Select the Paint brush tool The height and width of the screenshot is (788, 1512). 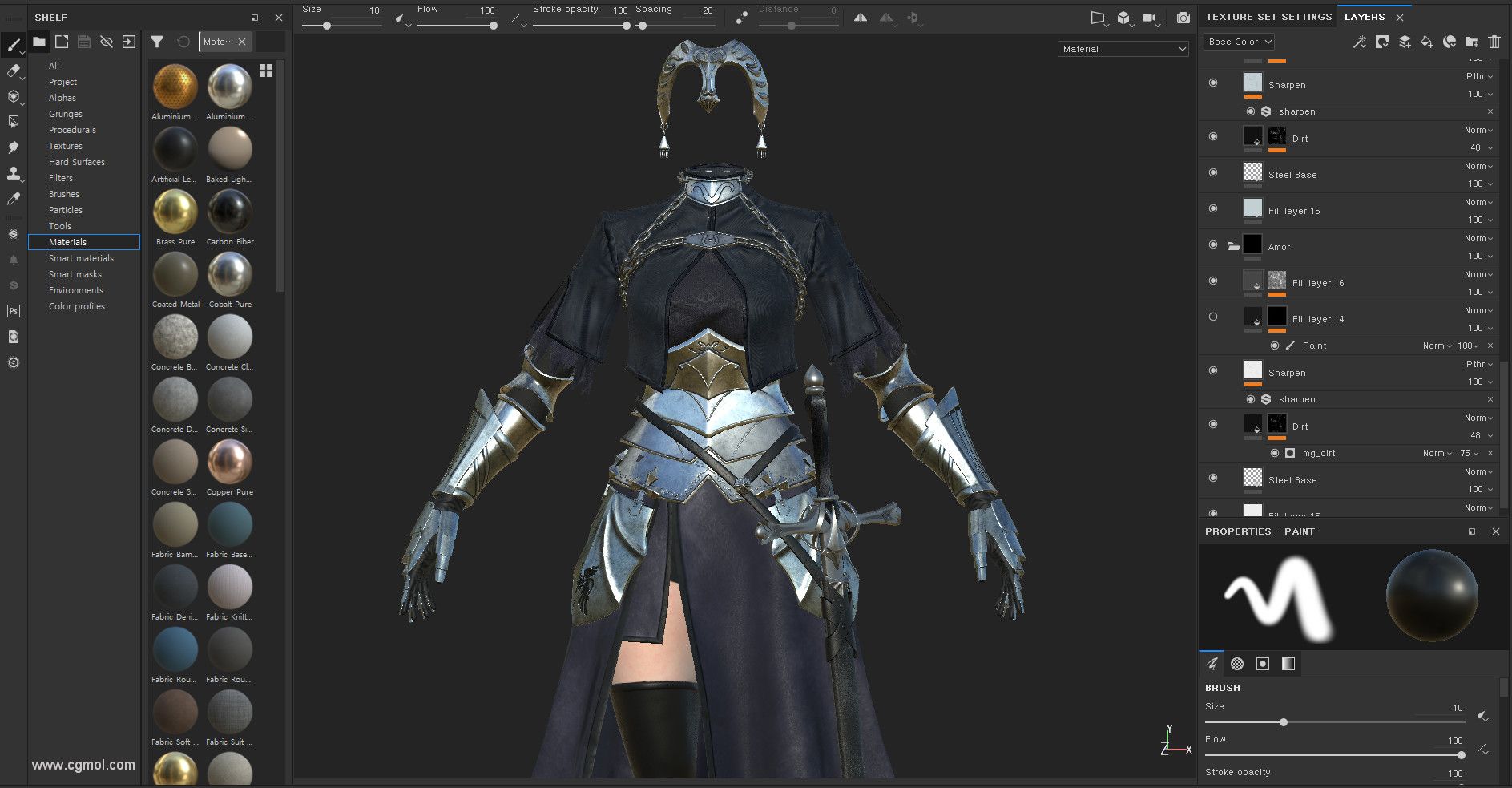tap(14, 45)
